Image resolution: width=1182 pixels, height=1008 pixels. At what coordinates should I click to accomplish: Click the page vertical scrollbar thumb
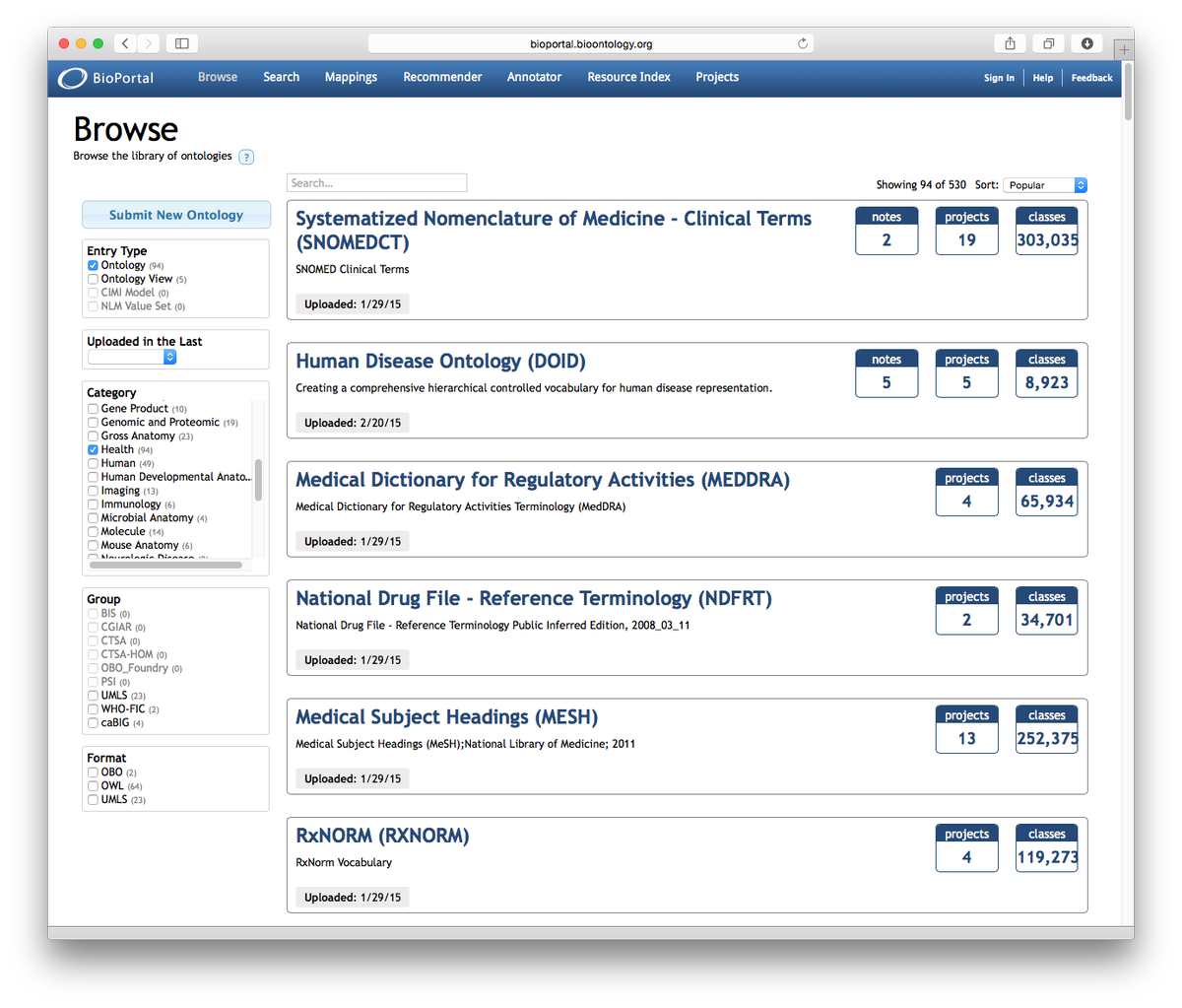point(1128,92)
